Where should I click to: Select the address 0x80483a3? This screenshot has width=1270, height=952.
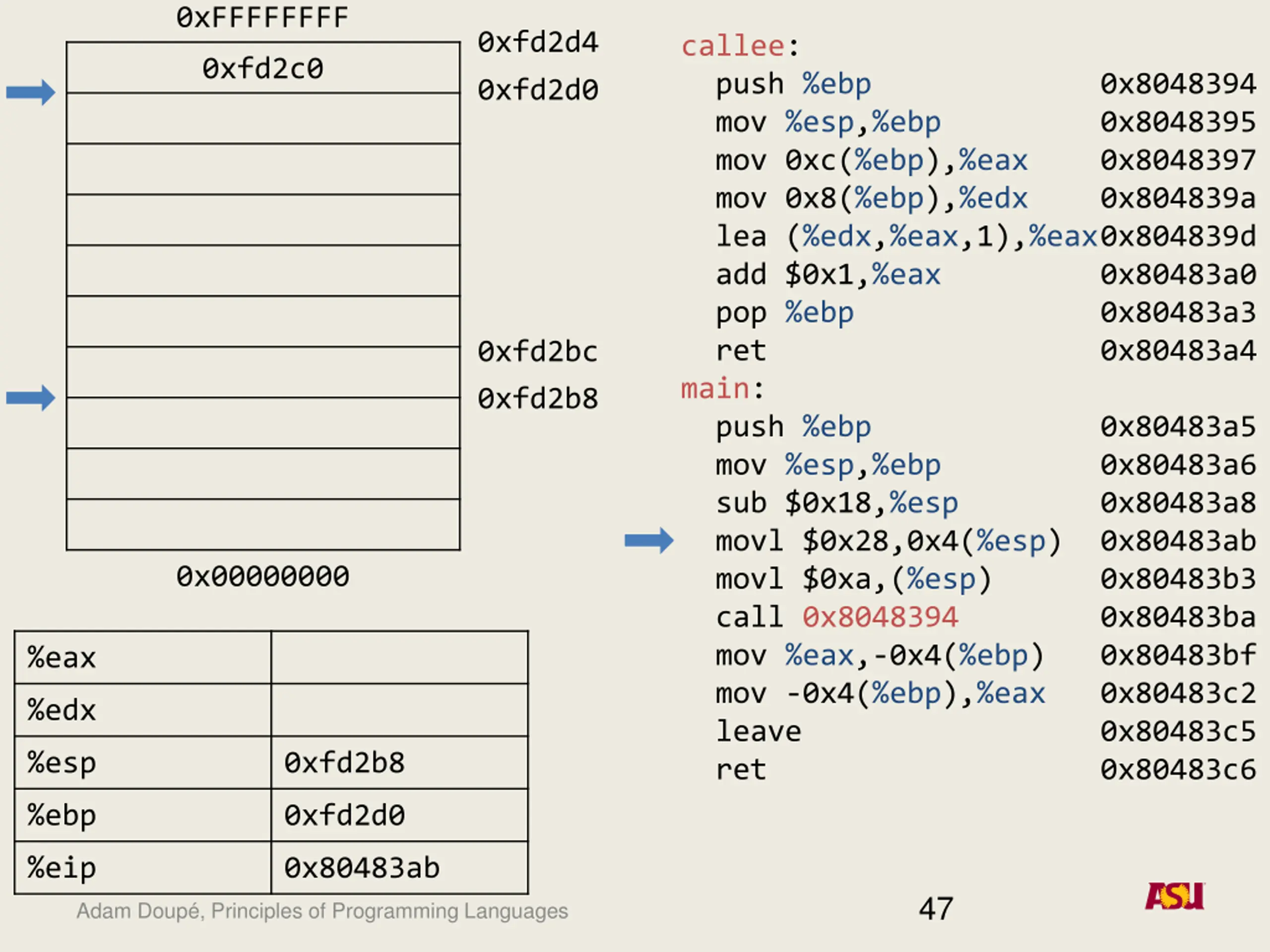[1178, 313]
